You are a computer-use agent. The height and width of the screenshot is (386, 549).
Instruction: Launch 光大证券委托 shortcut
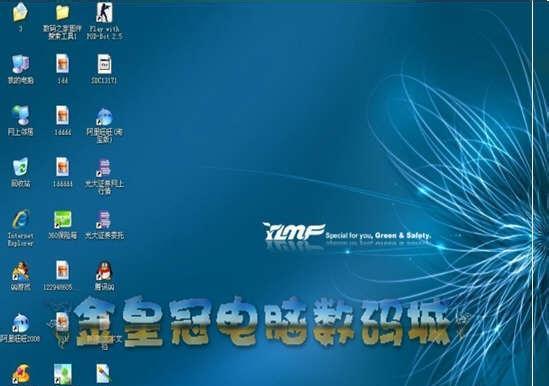(x=104, y=220)
